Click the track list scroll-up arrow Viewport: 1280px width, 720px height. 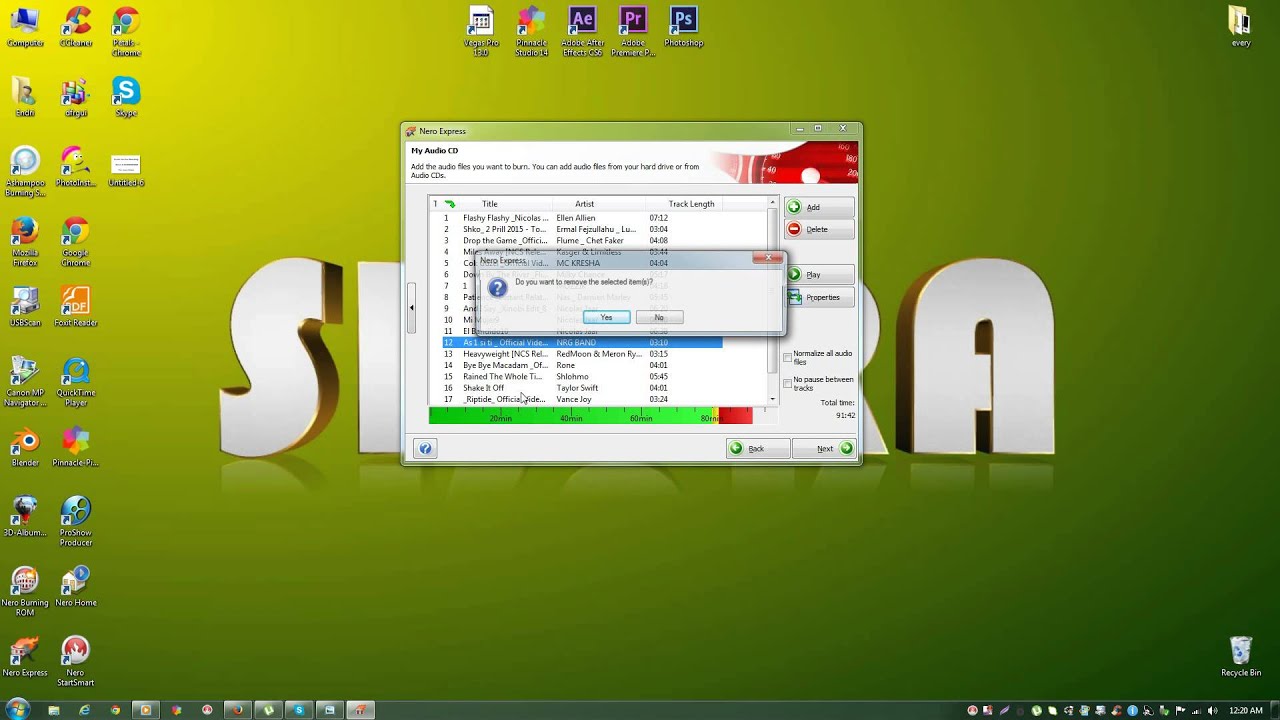pos(772,203)
